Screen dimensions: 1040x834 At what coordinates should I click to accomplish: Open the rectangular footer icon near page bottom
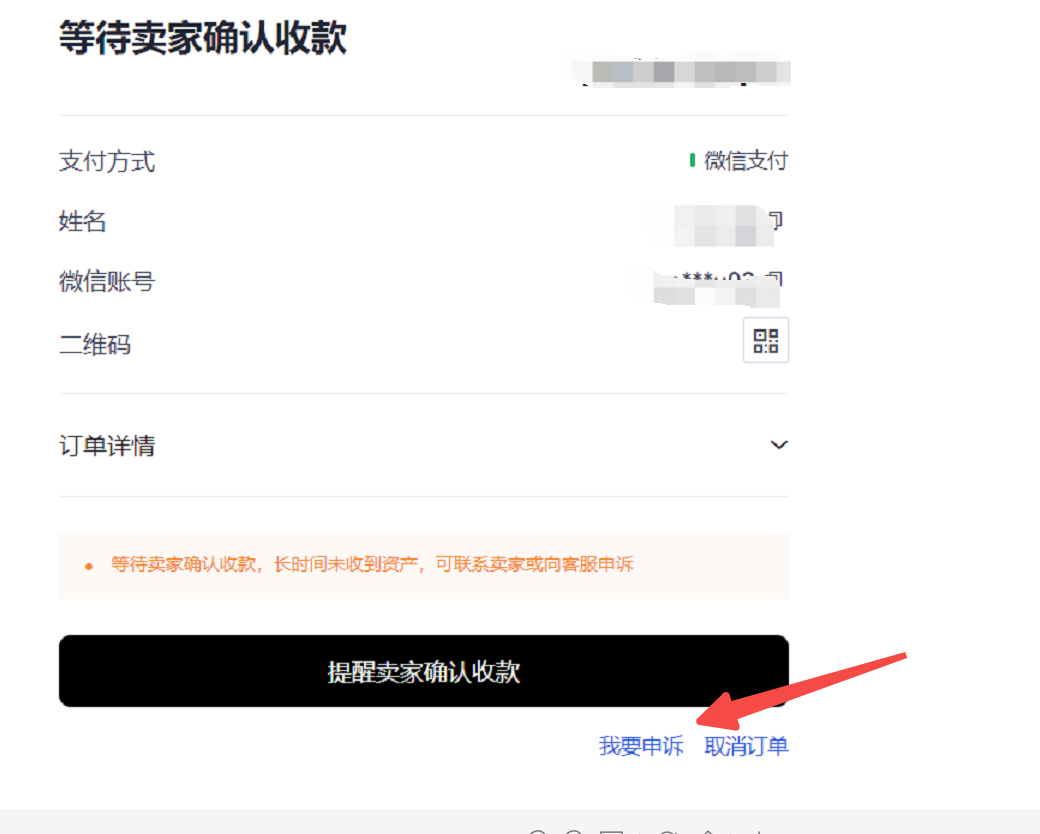613,831
